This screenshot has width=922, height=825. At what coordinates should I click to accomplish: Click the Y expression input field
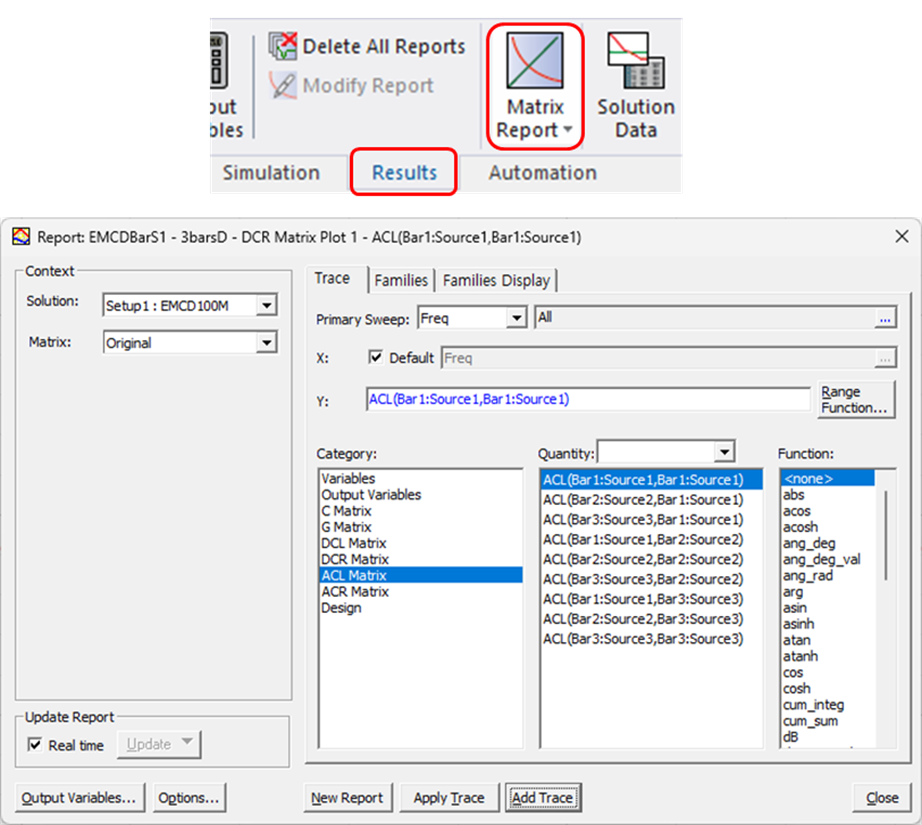[x=588, y=399]
